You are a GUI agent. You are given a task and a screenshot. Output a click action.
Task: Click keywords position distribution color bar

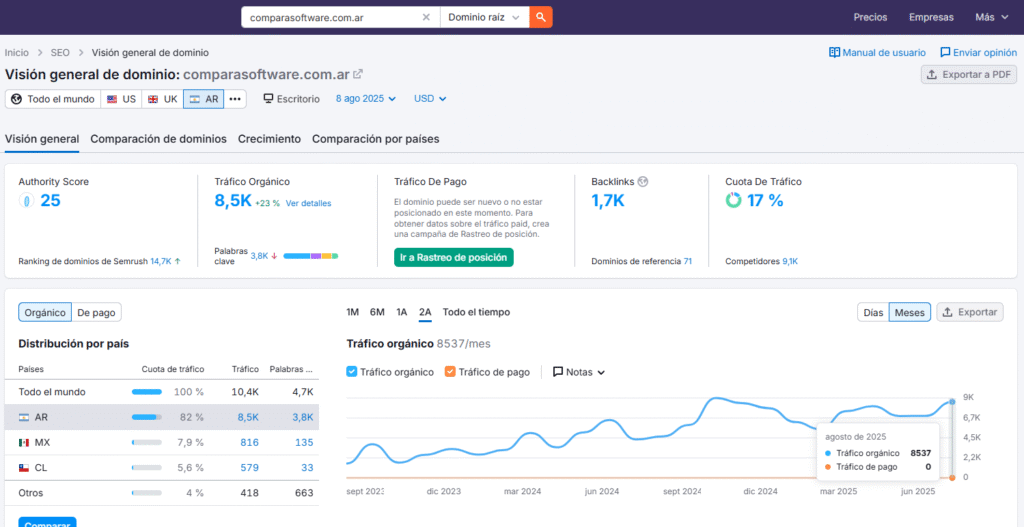tap(311, 256)
